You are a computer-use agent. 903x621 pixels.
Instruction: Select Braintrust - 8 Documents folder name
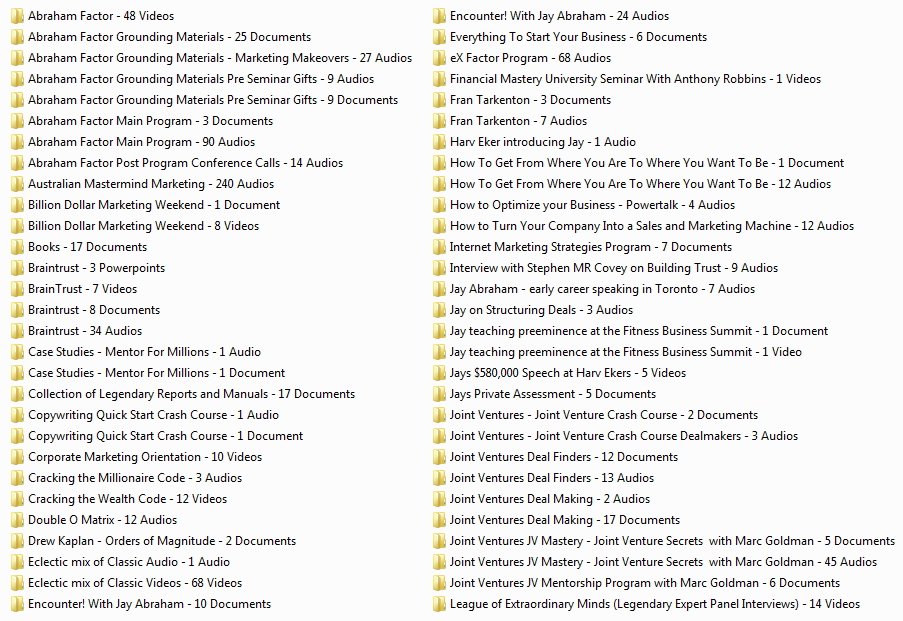point(94,310)
